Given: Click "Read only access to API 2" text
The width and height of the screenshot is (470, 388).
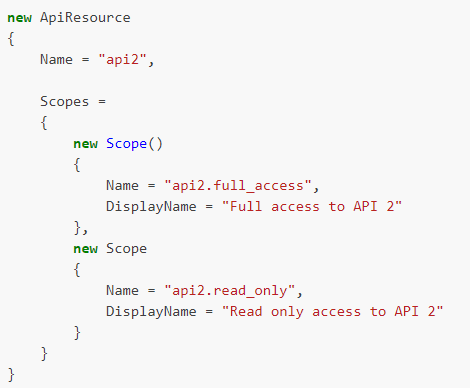Looking at the screenshot, I should click(x=333, y=312).
